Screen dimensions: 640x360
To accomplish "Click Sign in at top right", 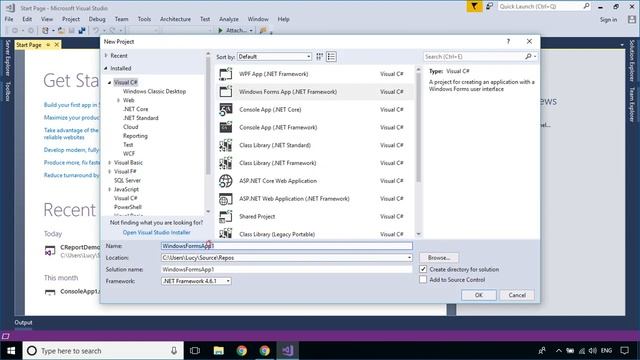I will (x=608, y=19).
